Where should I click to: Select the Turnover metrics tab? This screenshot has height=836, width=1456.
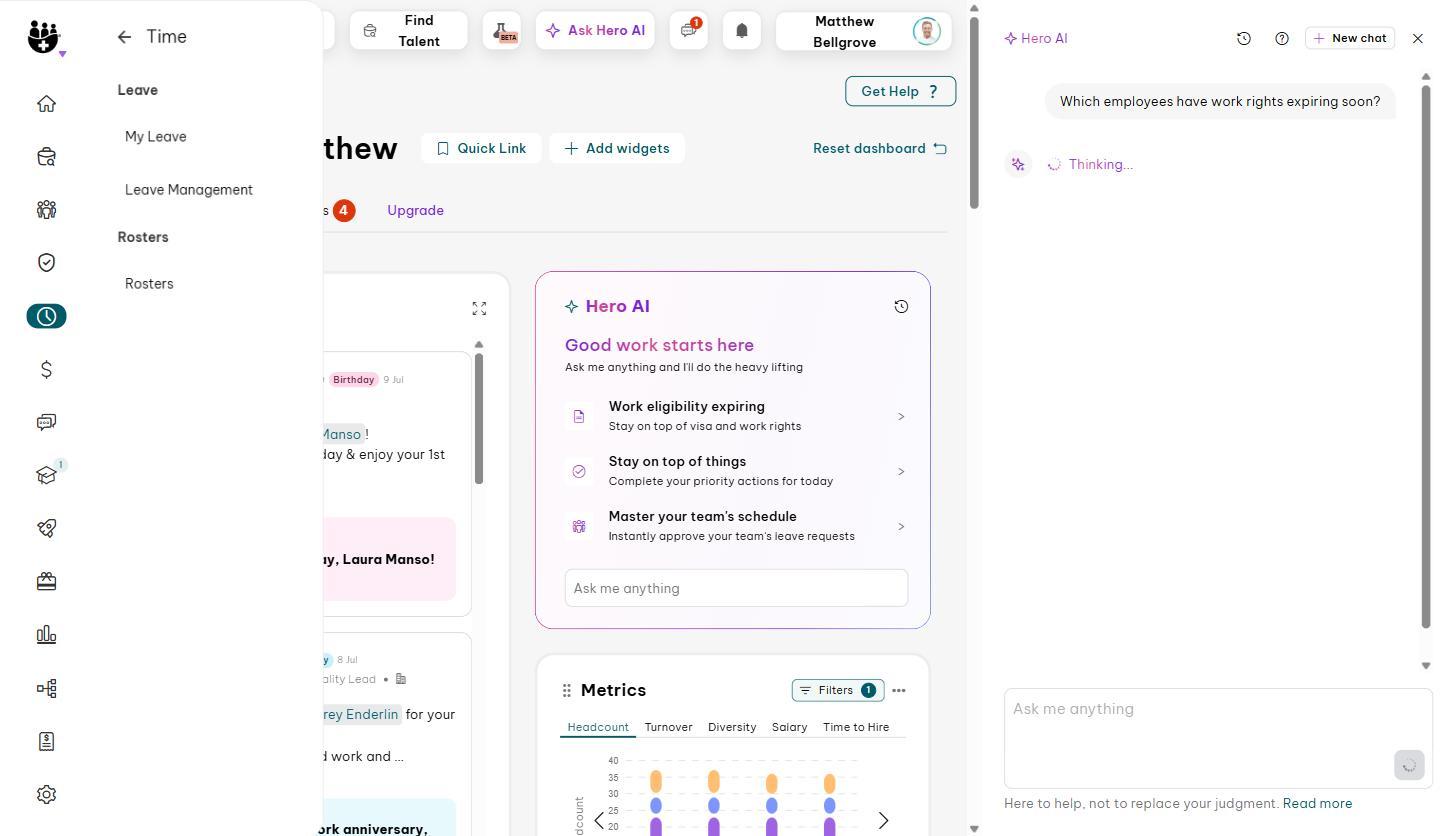pyautogui.click(x=668, y=727)
